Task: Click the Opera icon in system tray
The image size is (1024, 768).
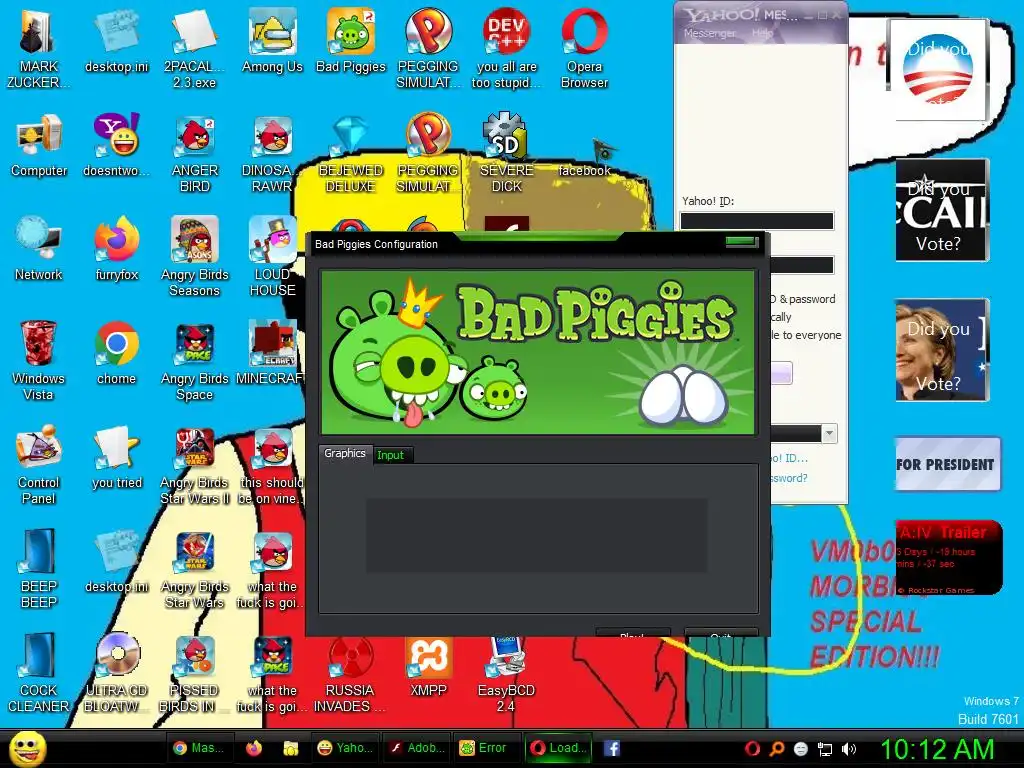Action: pos(752,749)
